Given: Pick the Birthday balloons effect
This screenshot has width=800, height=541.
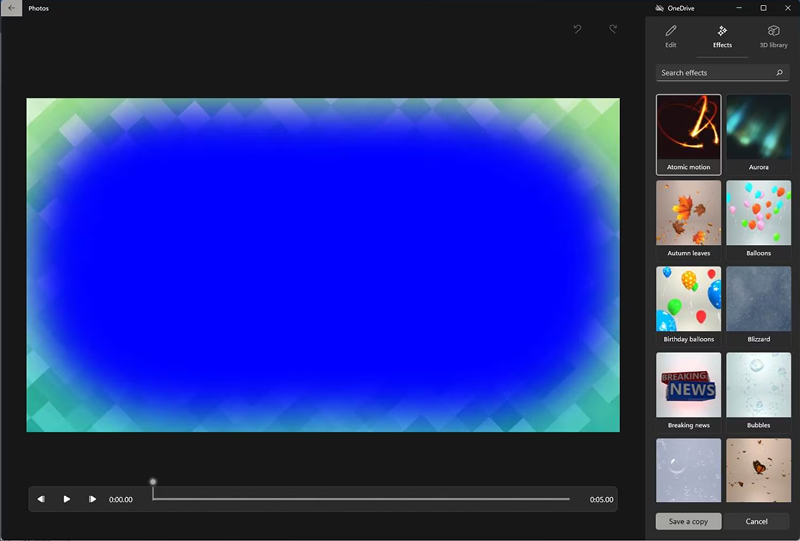Looking at the screenshot, I should (688, 306).
